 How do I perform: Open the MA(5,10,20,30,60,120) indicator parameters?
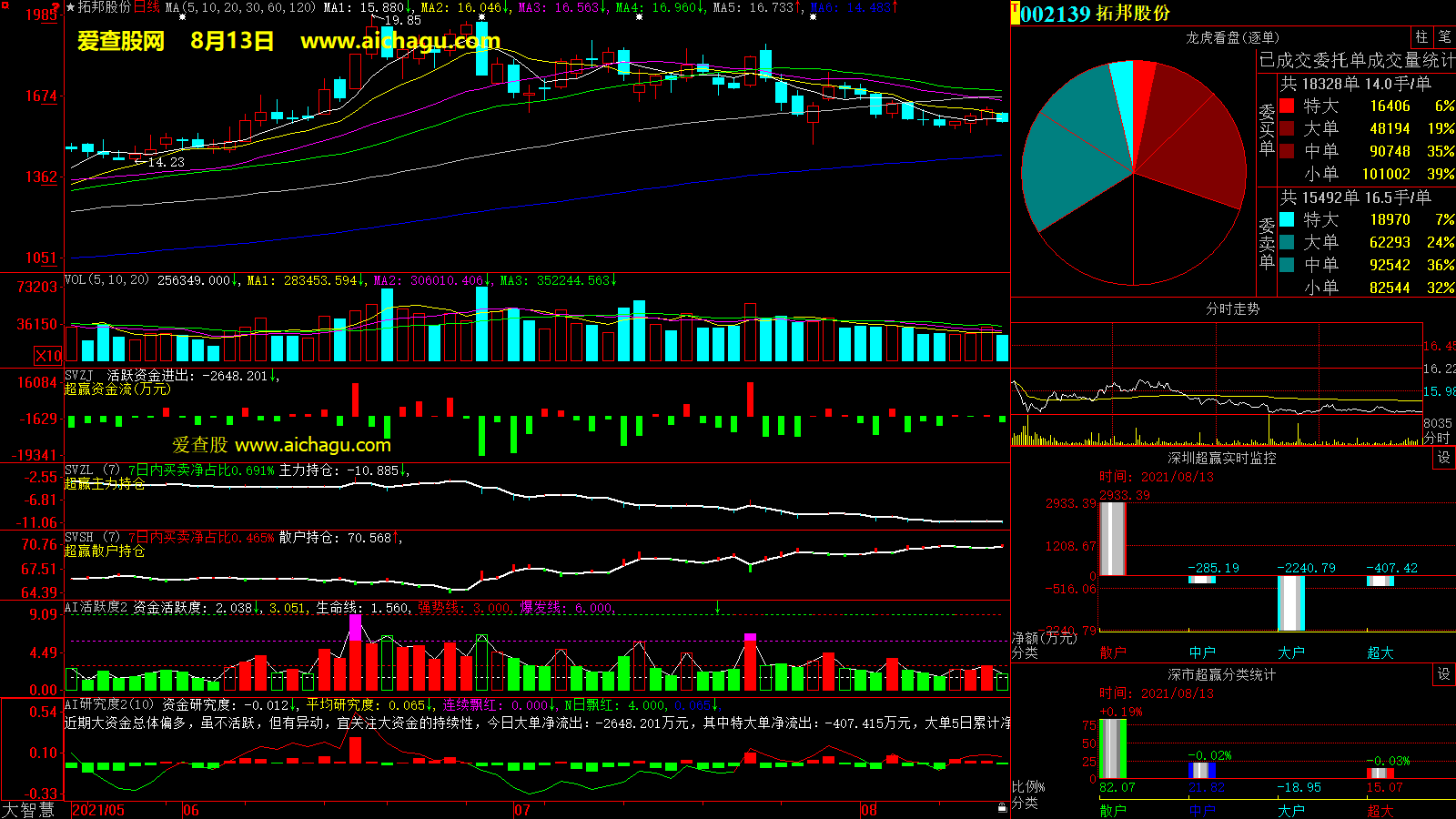[x=240, y=7]
